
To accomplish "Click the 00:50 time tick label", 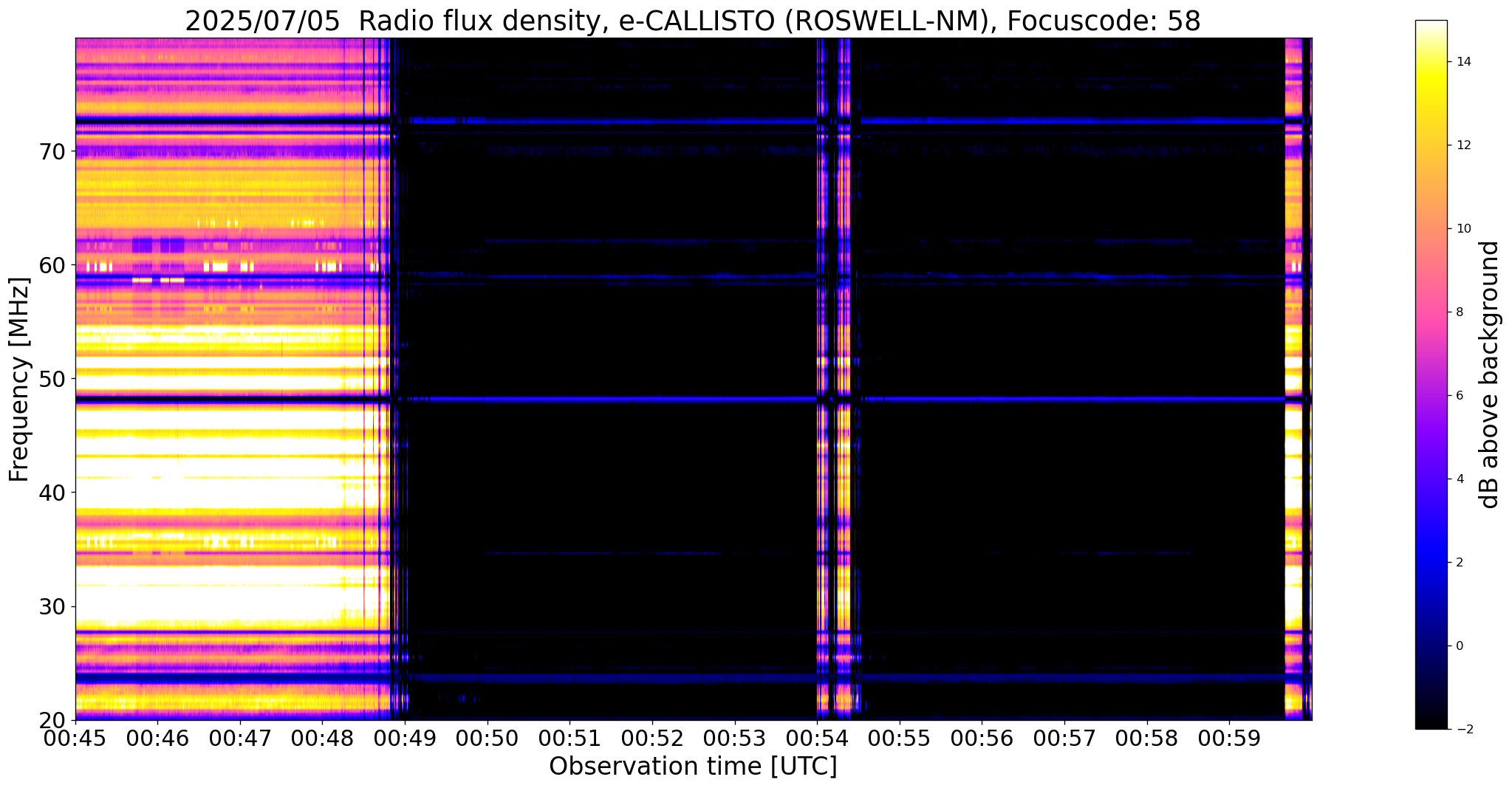I will click(488, 738).
